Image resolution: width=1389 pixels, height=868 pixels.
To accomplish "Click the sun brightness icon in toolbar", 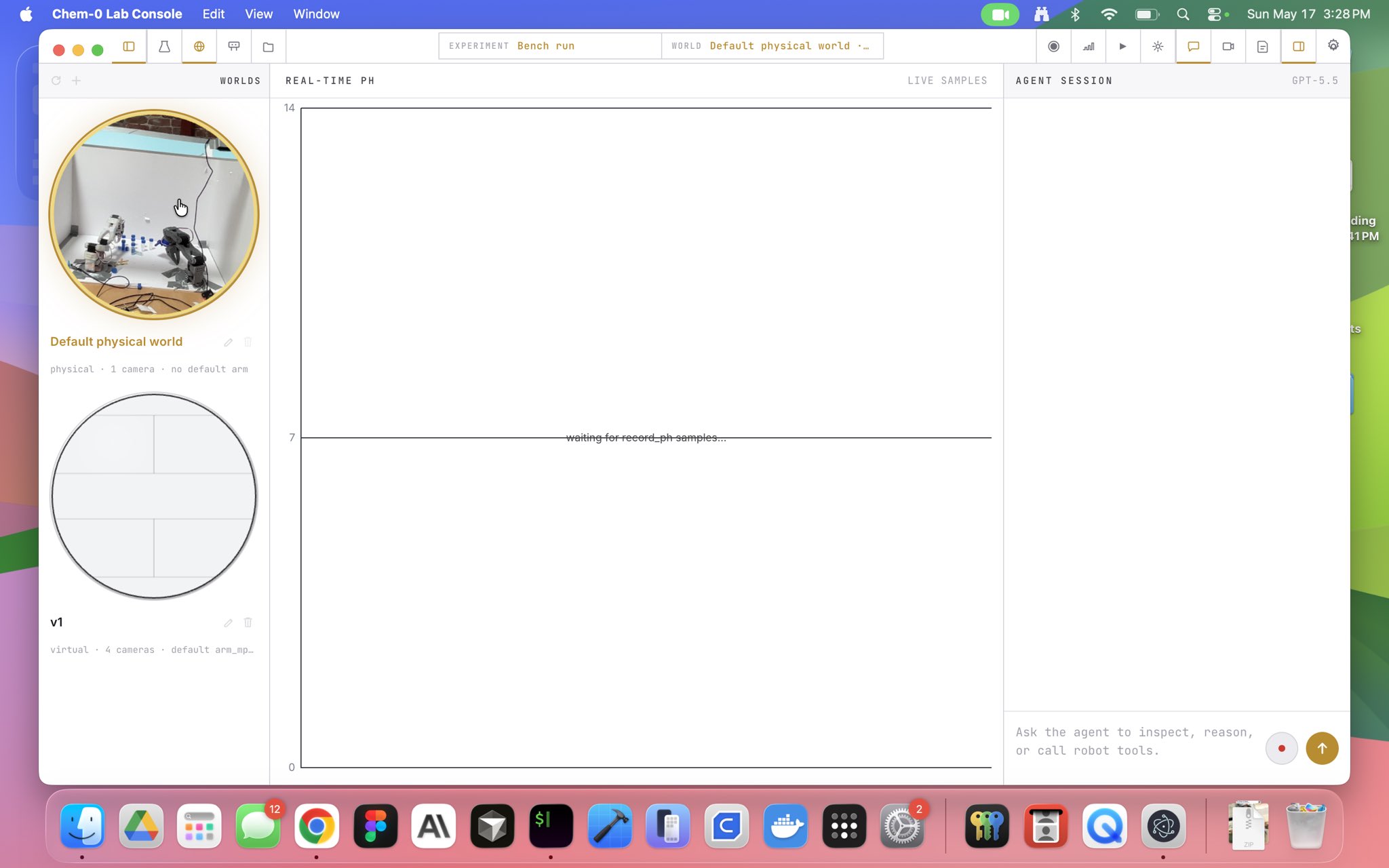I will (1158, 46).
